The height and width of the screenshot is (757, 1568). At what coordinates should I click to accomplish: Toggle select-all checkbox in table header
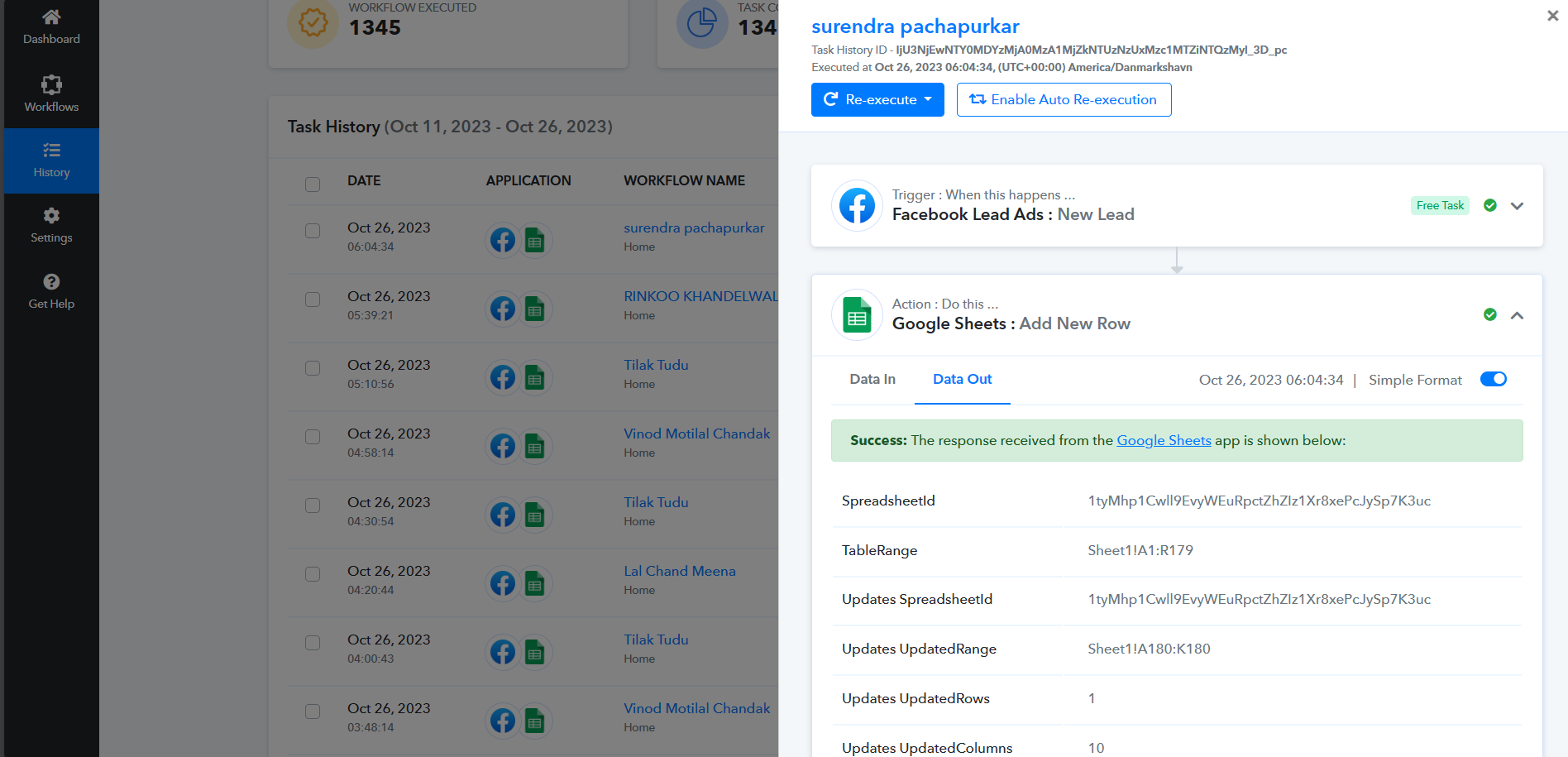(x=313, y=184)
